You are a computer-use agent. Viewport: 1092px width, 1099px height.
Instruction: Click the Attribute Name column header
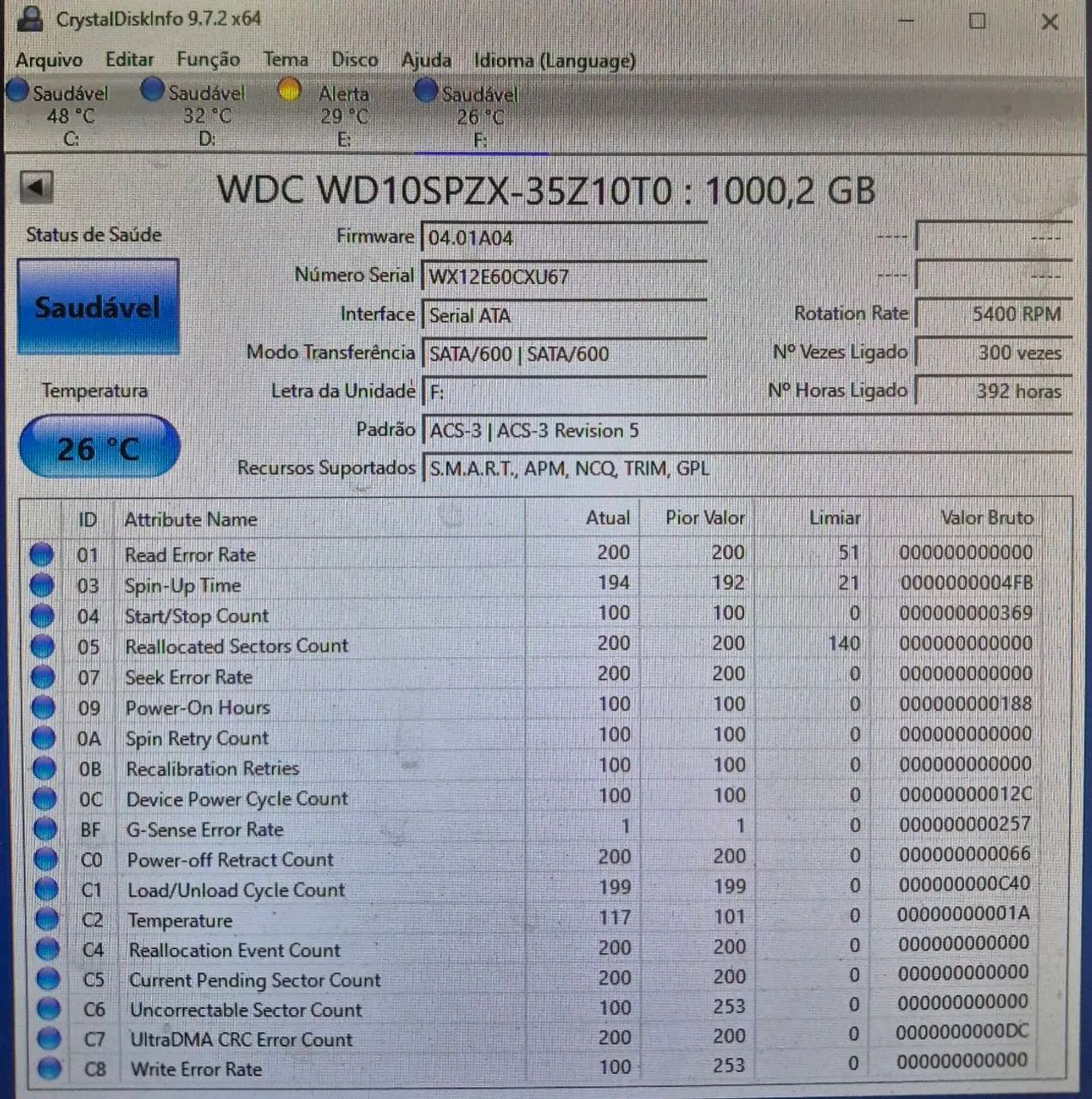pyautogui.click(x=191, y=519)
